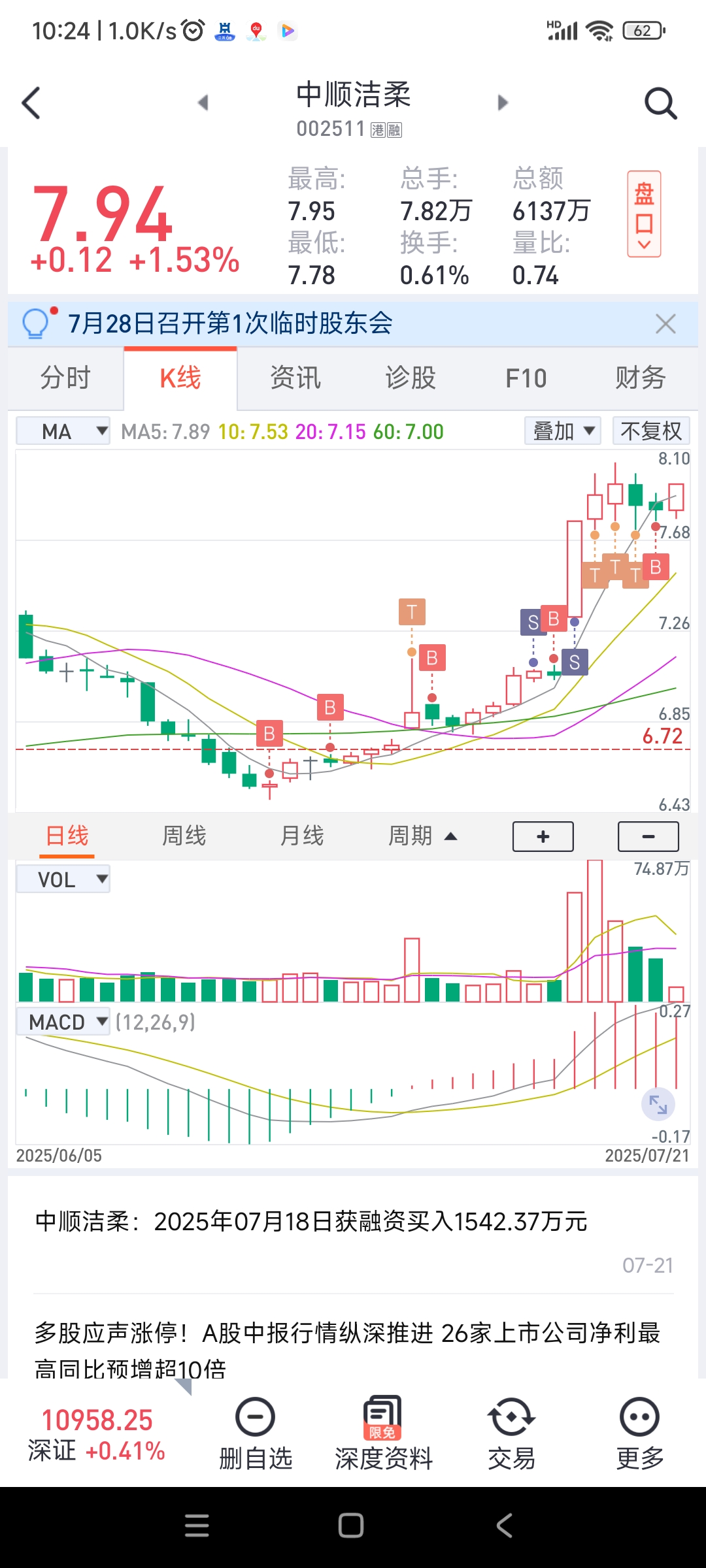This screenshot has height=1568, width=706.
Task: Open 深度资料 in-depth data
Action: point(384,1433)
